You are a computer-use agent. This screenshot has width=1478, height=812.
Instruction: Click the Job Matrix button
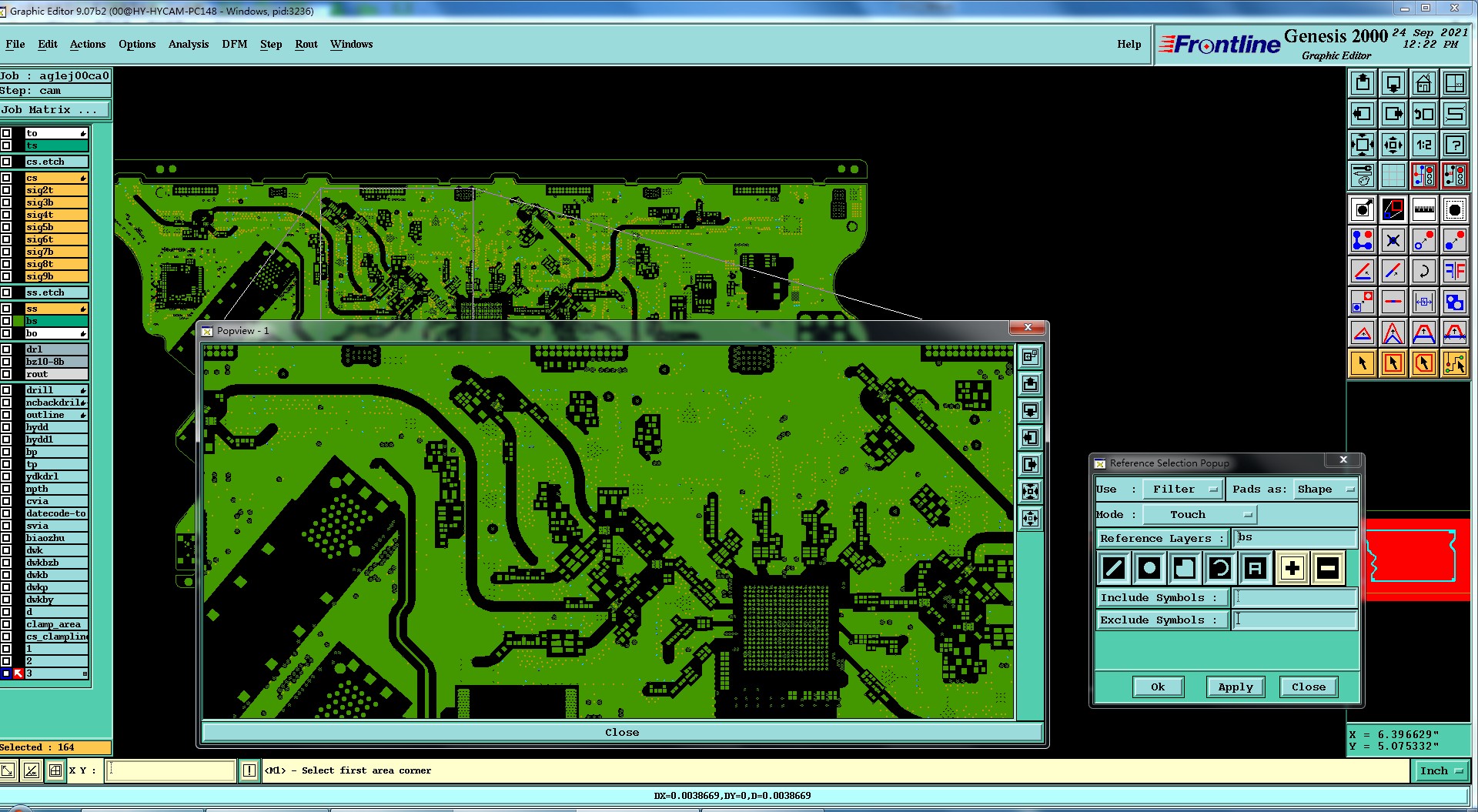pyautogui.click(x=55, y=110)
